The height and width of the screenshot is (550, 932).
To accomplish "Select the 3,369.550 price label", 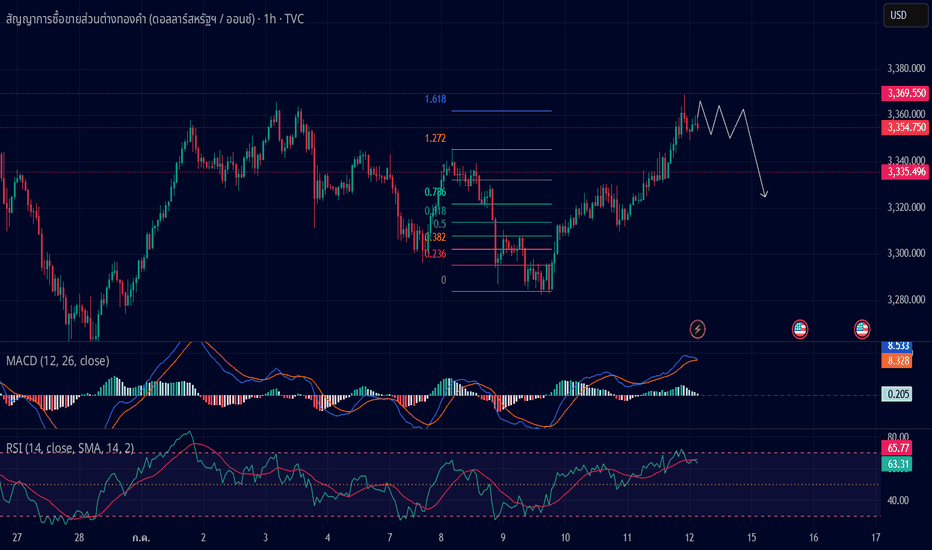I will [905, 93].
